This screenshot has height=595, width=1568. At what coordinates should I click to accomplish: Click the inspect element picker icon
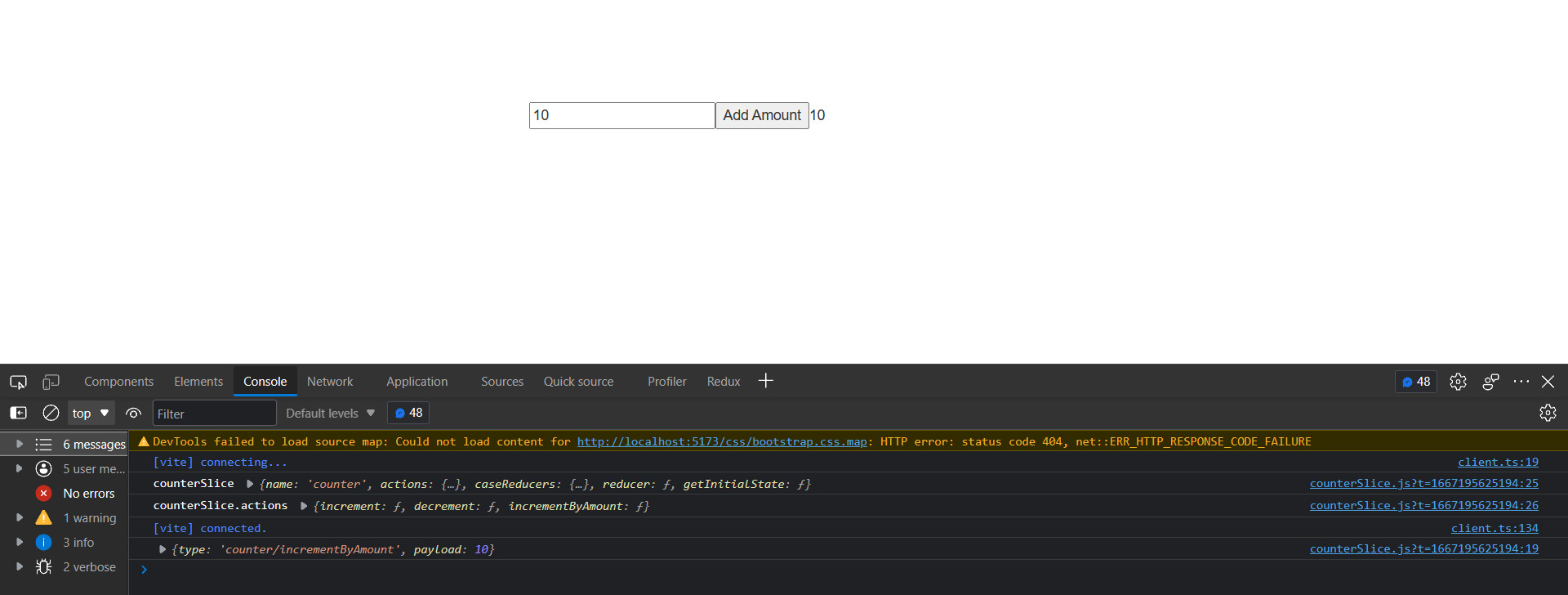tap(18, 382)
